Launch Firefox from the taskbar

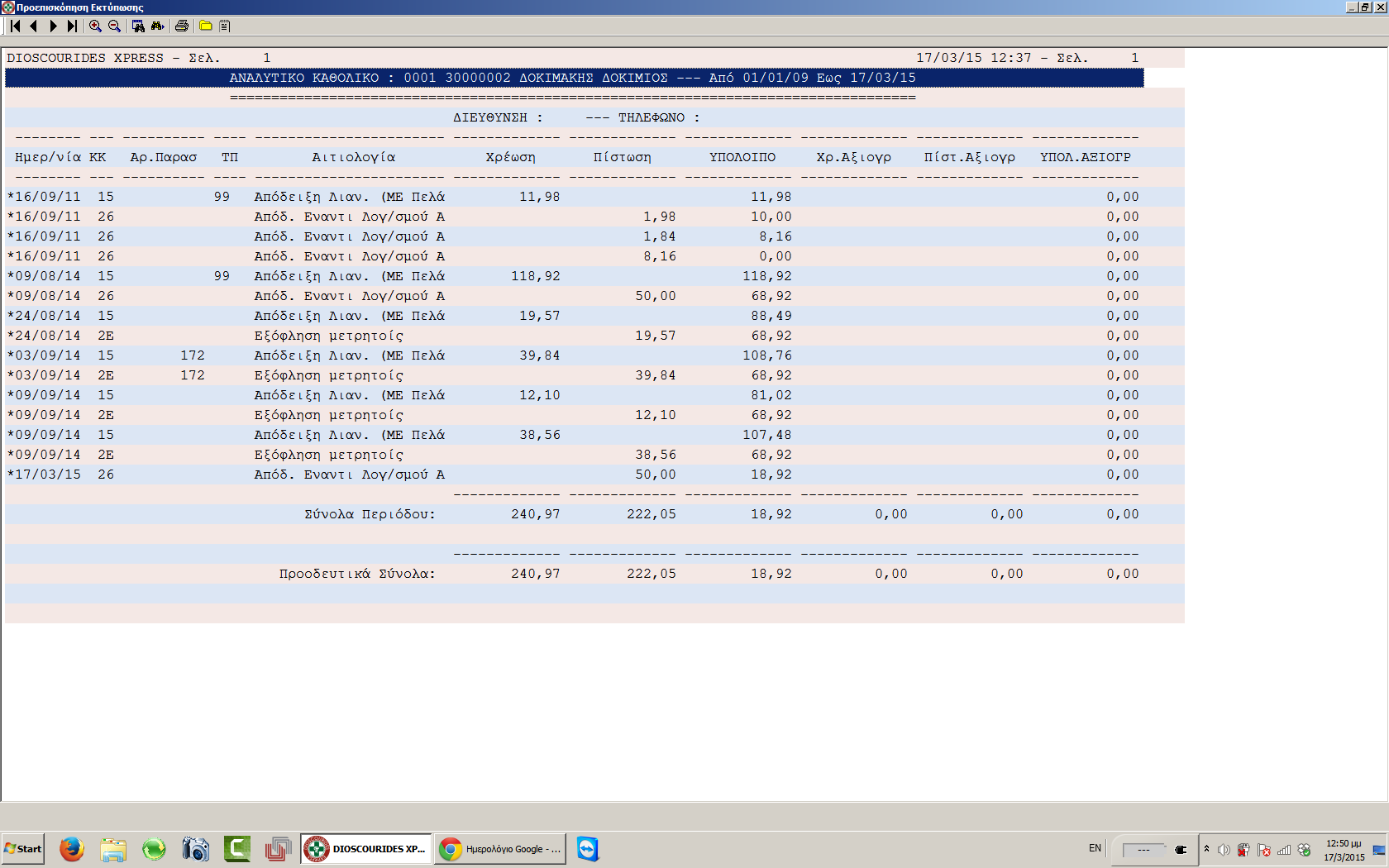[x=72, y=849]
